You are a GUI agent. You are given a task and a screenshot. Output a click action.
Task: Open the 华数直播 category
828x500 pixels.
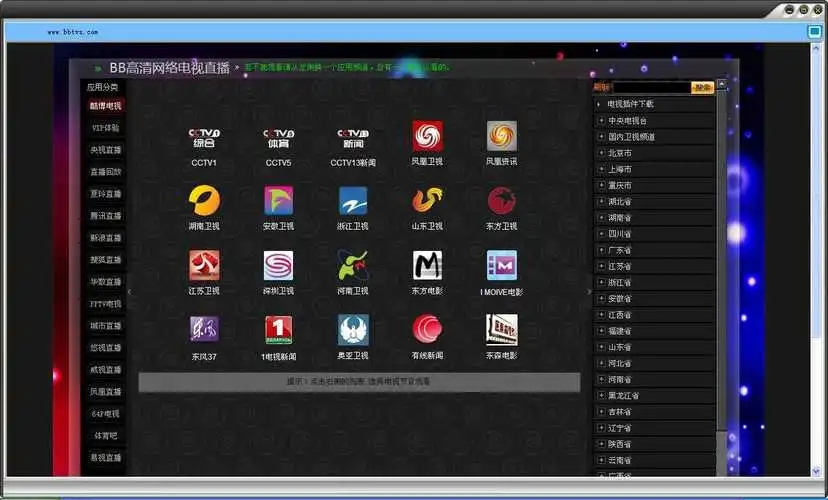point(106,281)
